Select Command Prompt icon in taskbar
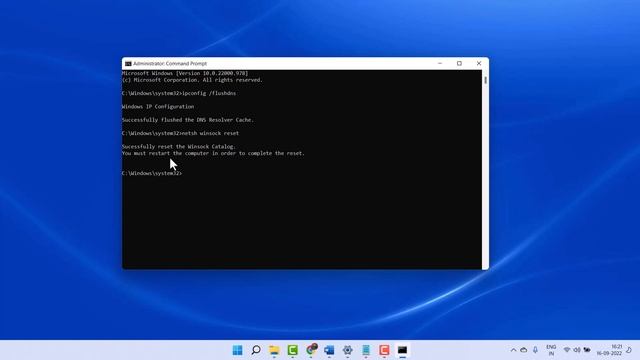Screen dimensions: 640x360 [402, 350]
